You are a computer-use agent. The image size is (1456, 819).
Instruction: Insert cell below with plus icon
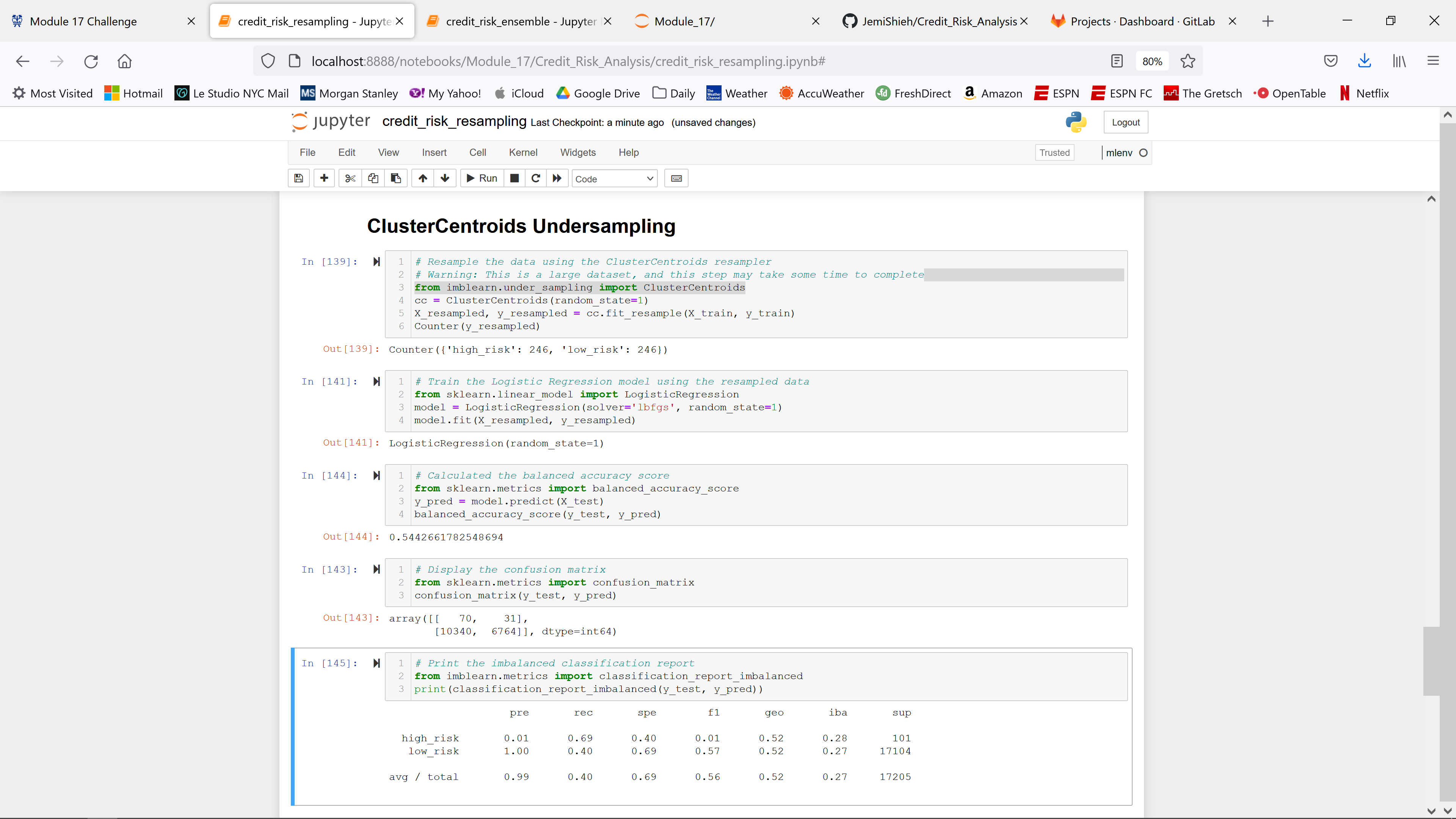(x=324, y=179)
